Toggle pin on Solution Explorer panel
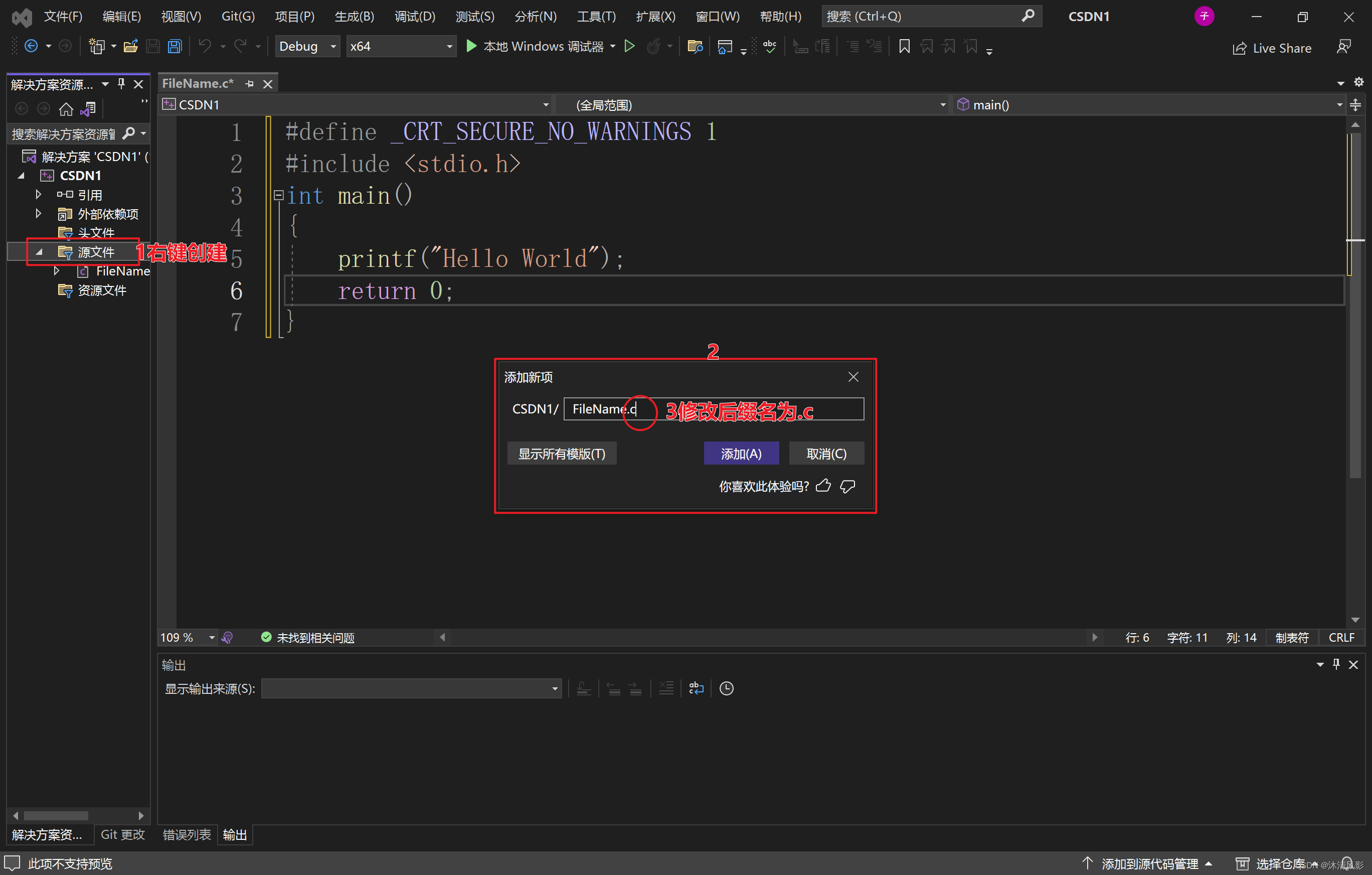The width and height of the screenshot is (1372, 875). point(121,84)
